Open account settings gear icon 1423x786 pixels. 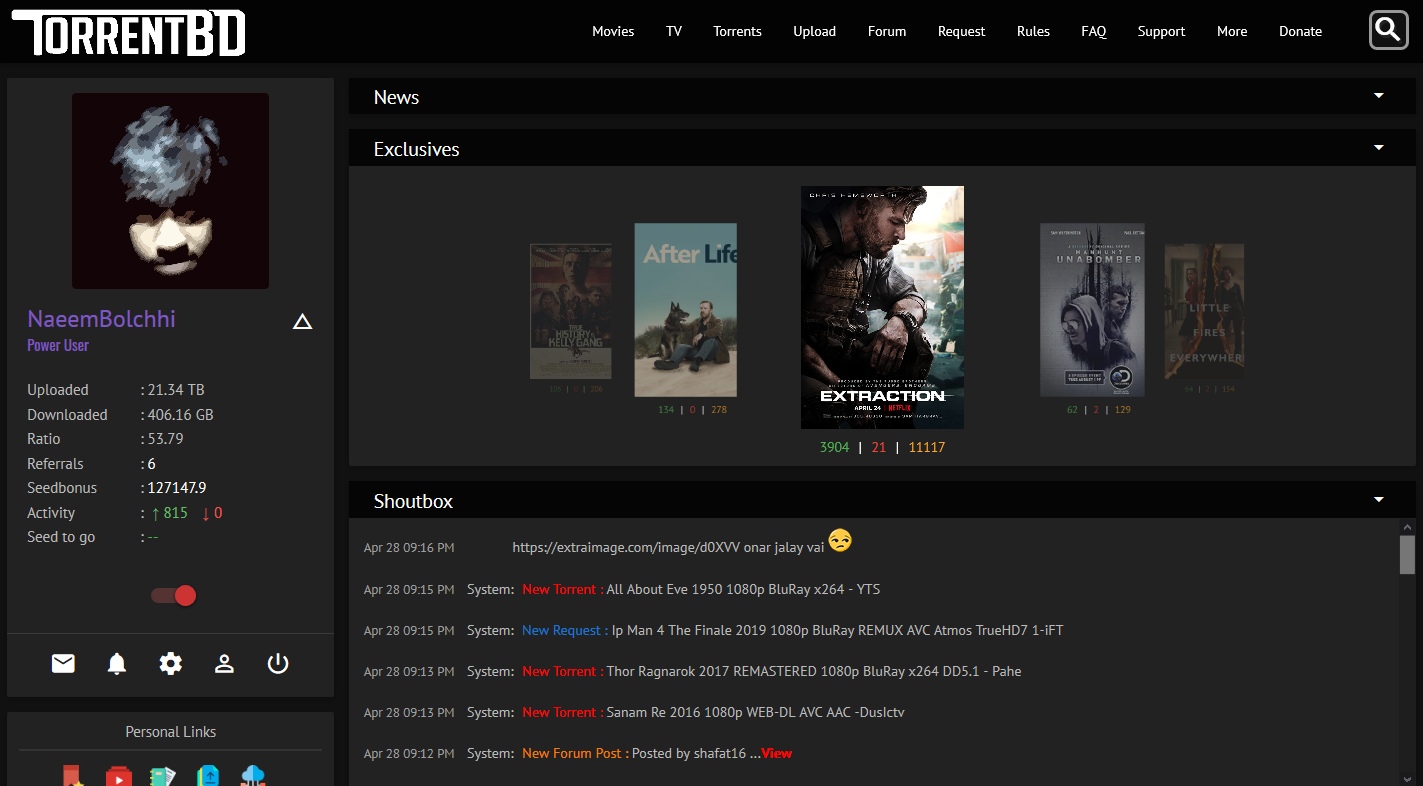171,663
